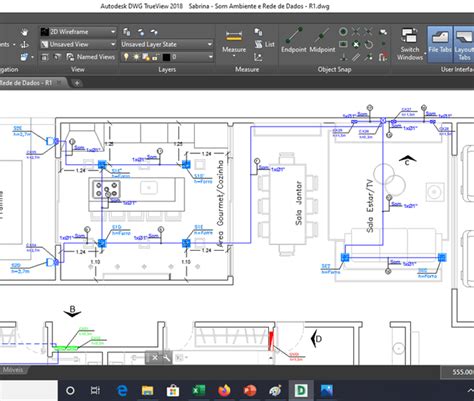This screenshot has width=474, height=401.
Task: Click the quick select icon above List
Action: 258,32
